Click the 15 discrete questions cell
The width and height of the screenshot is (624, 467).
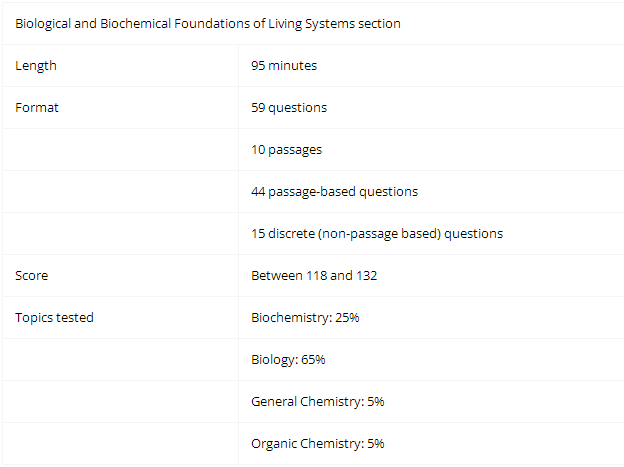coord(431,234)
